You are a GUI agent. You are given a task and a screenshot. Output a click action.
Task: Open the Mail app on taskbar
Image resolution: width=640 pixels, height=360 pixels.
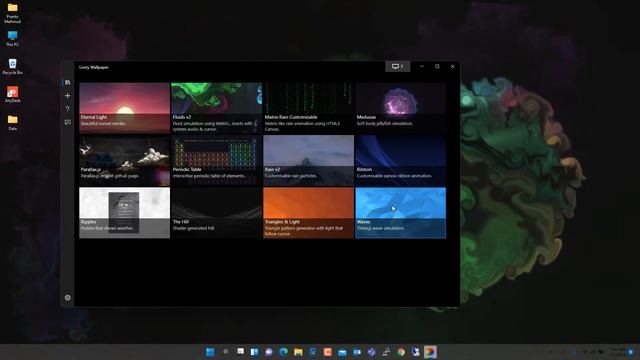[x=342, y=352]
